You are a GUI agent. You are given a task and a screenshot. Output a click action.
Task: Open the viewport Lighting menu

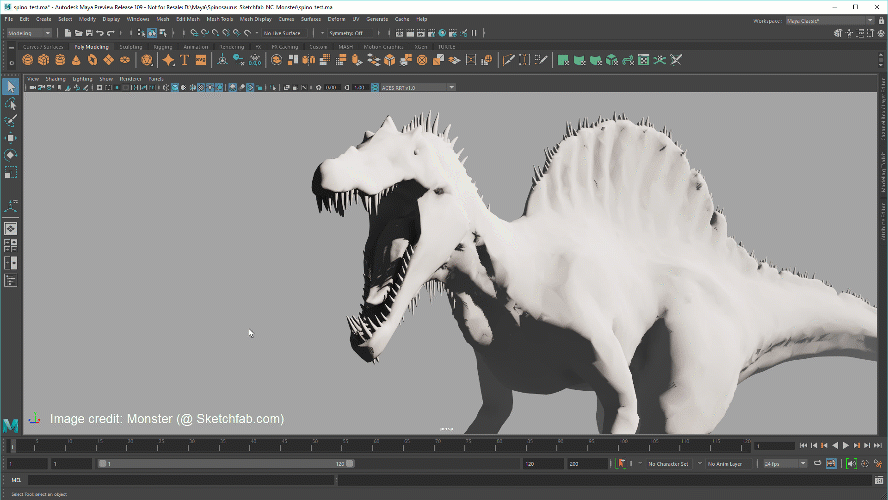point(82,78)
